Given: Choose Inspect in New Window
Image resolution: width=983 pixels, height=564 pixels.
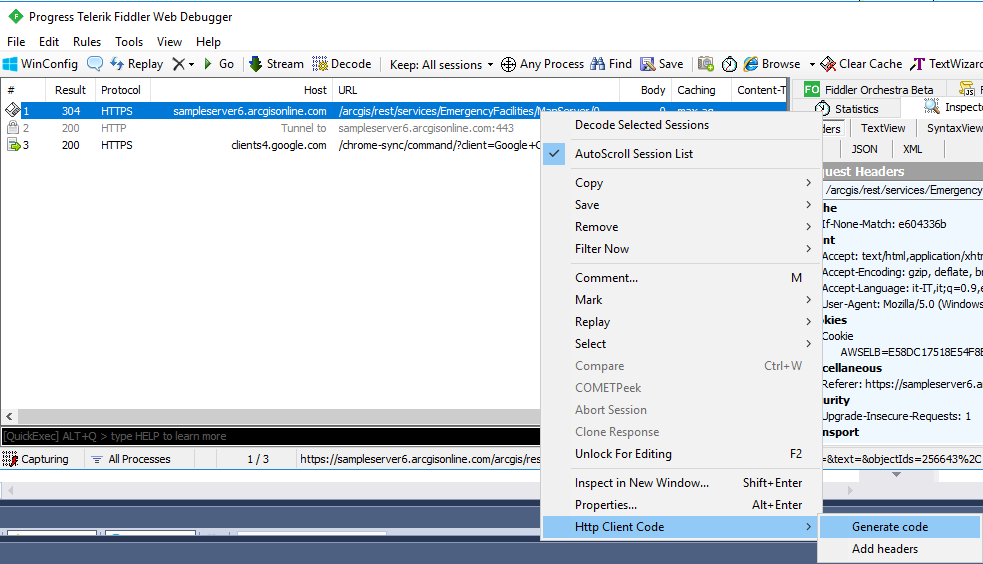Looking at the screenshot, I should (x=681, y=483).
